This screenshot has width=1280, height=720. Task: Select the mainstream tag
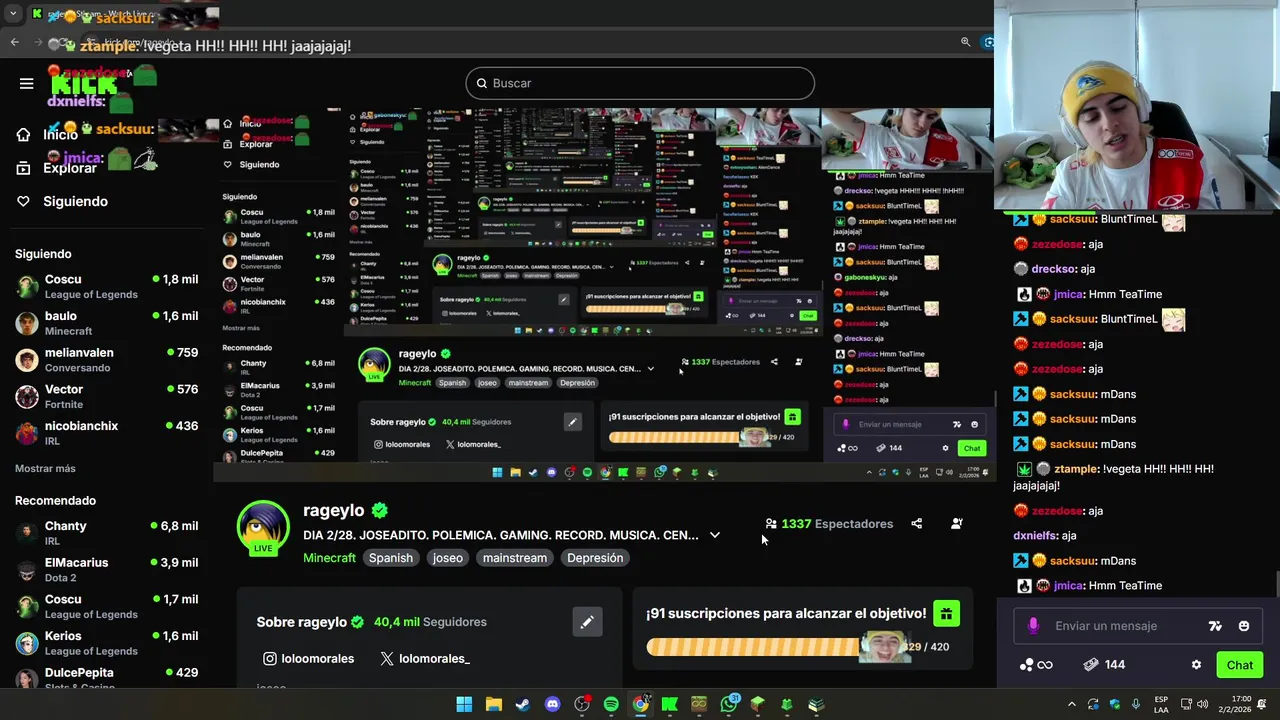tap(515, 558)
